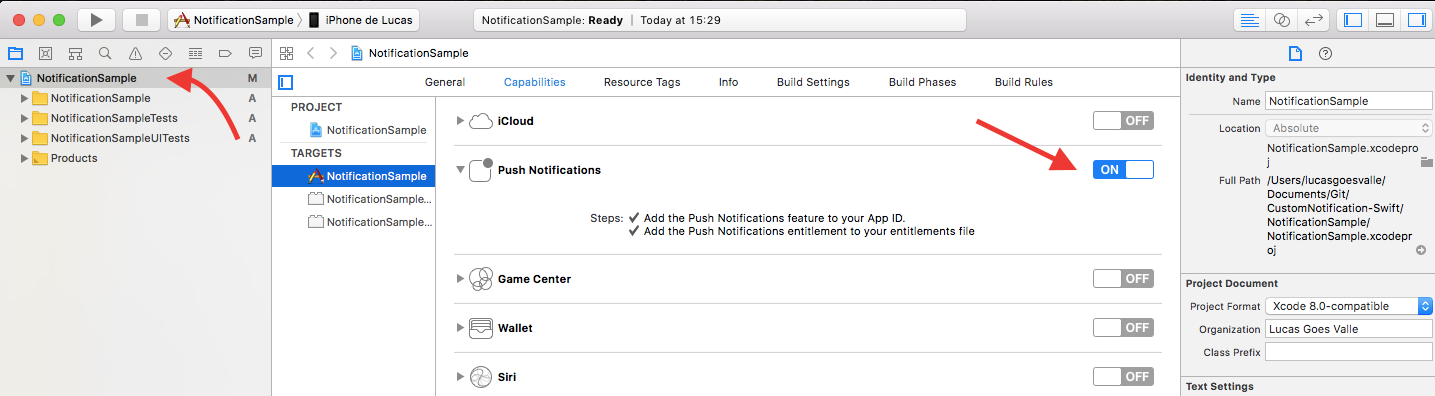The width and height of the screenshot is (1435, 396).
Task: Expand the NotificationSampleTests folder
Action: [x=24, y=118]
